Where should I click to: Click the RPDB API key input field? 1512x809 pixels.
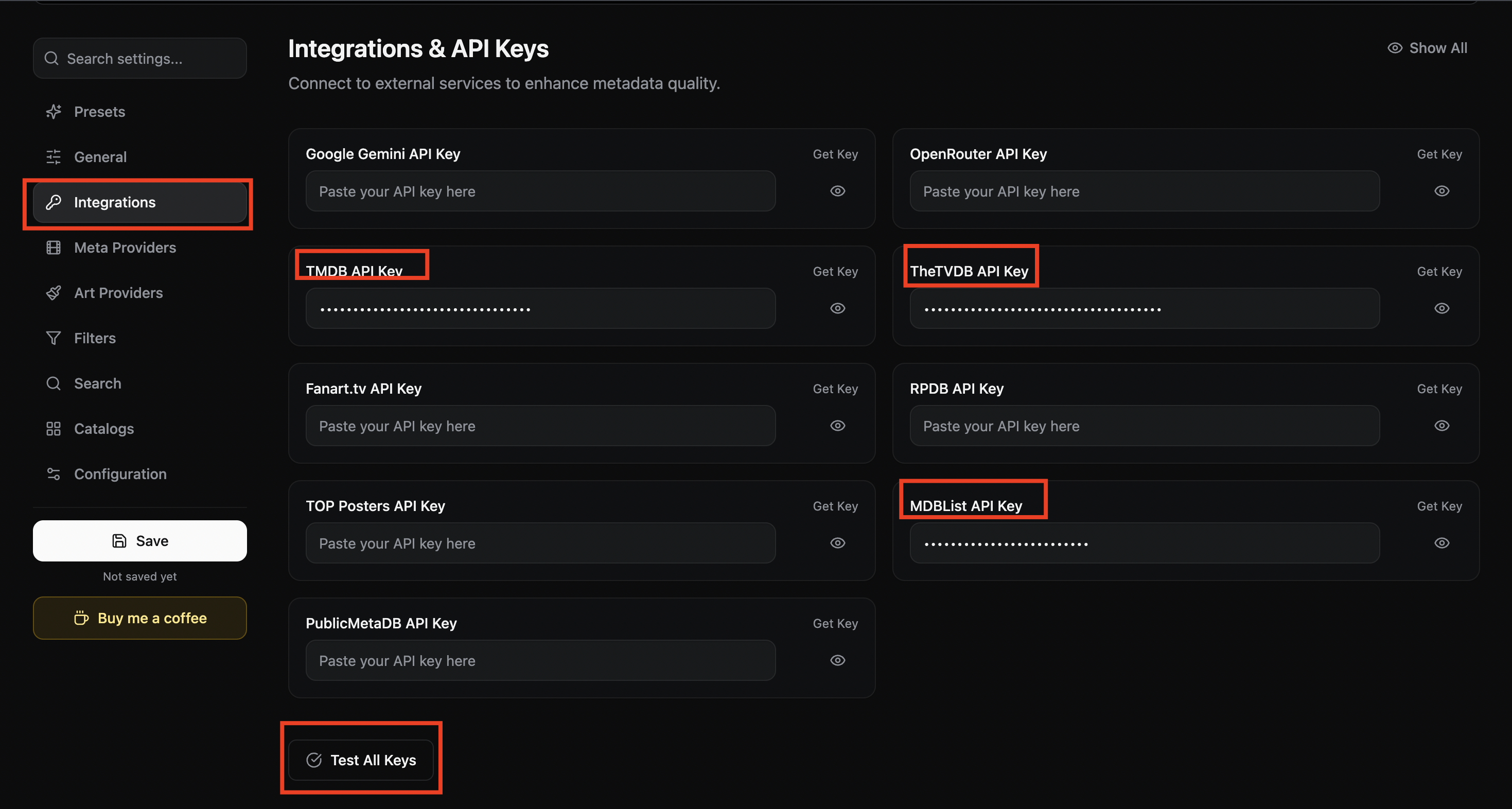pos(1145,426)
